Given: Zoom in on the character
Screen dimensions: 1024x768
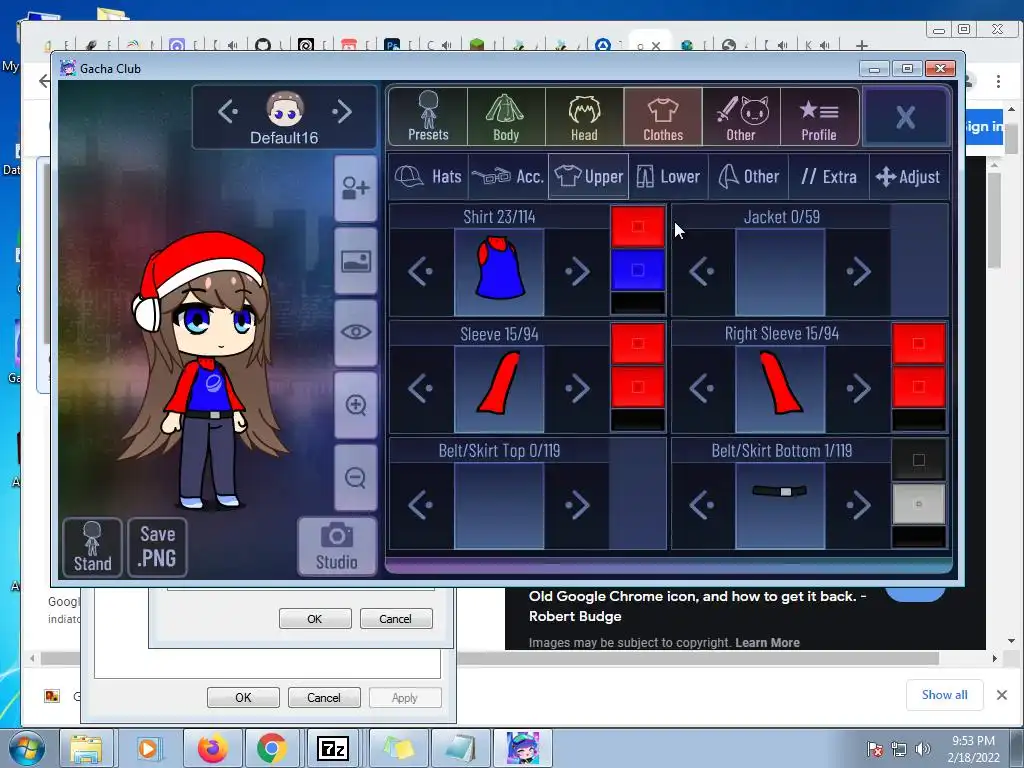Looking at the screenshot, I should tap(355, 405).
